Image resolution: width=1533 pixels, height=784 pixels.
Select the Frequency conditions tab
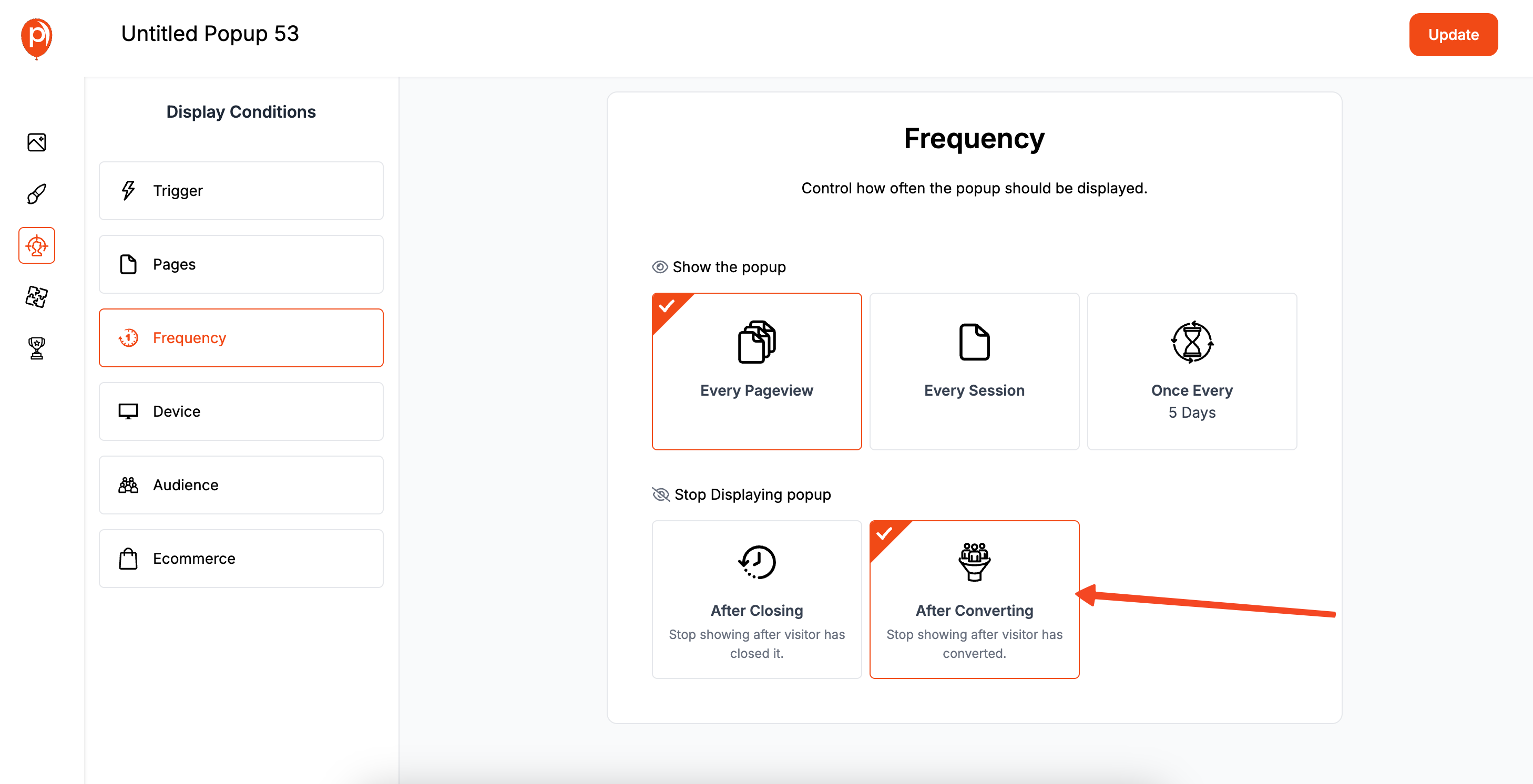click(241, 338)
